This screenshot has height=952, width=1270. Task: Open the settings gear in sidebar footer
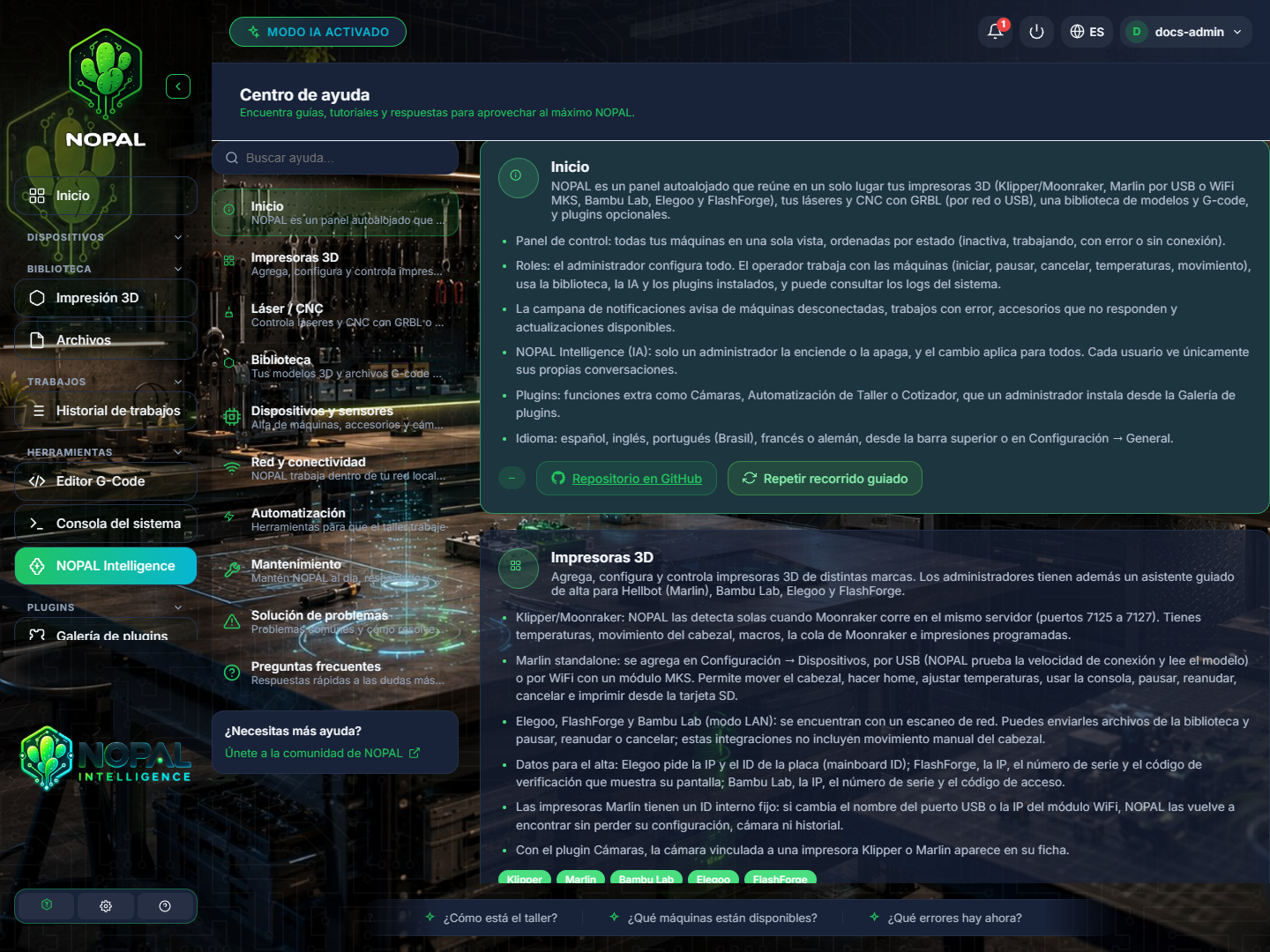coord(106,906)
